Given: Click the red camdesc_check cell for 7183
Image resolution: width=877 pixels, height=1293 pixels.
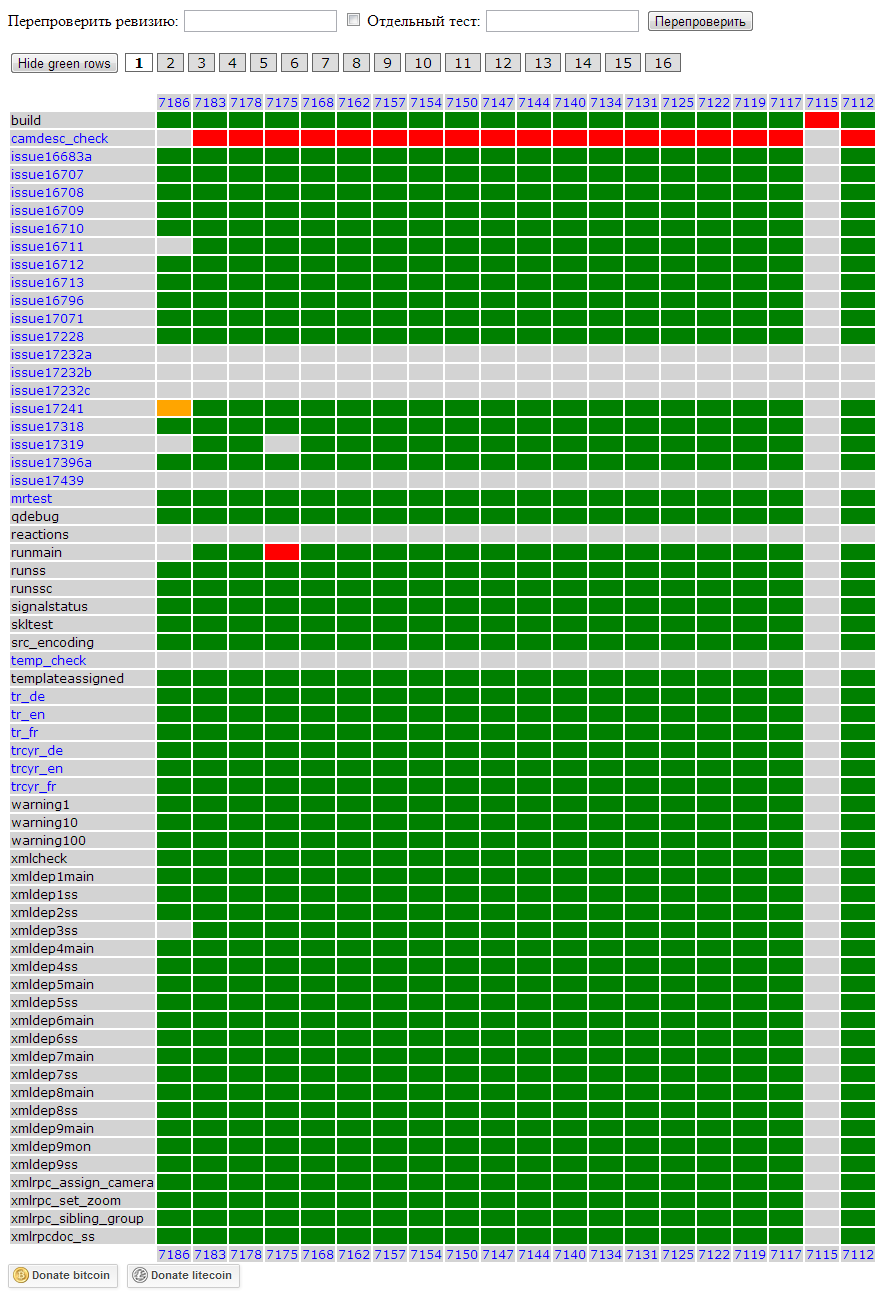Looking at the screenshot, I should 210,138.
